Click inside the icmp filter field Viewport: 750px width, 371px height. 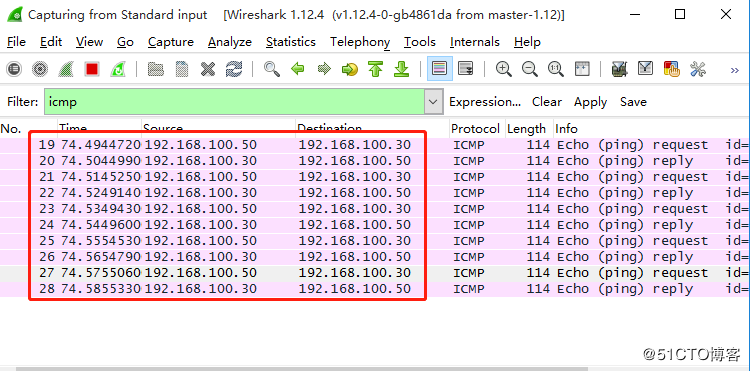[235, 102]
